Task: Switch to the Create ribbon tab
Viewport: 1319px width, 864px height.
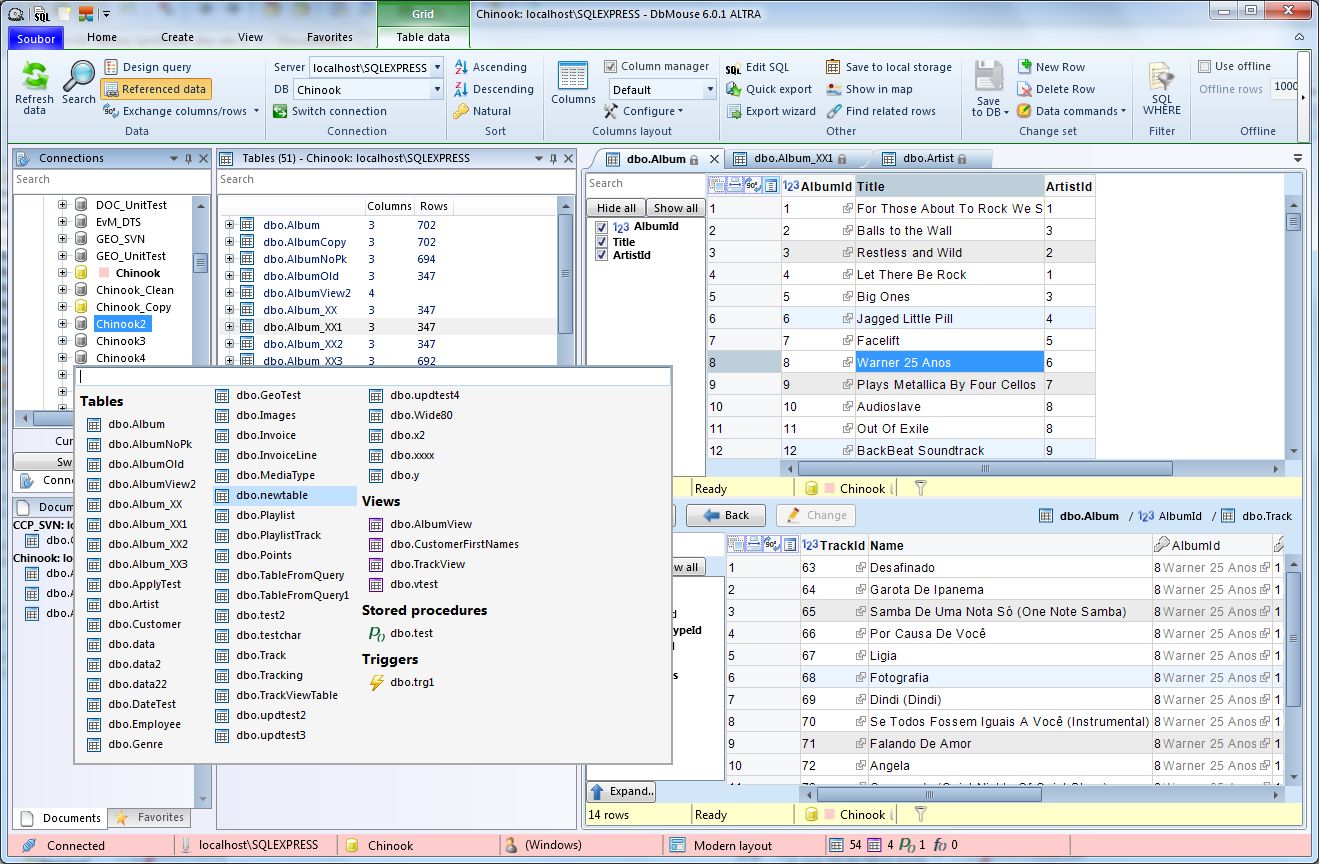Action: click(177, 37)
